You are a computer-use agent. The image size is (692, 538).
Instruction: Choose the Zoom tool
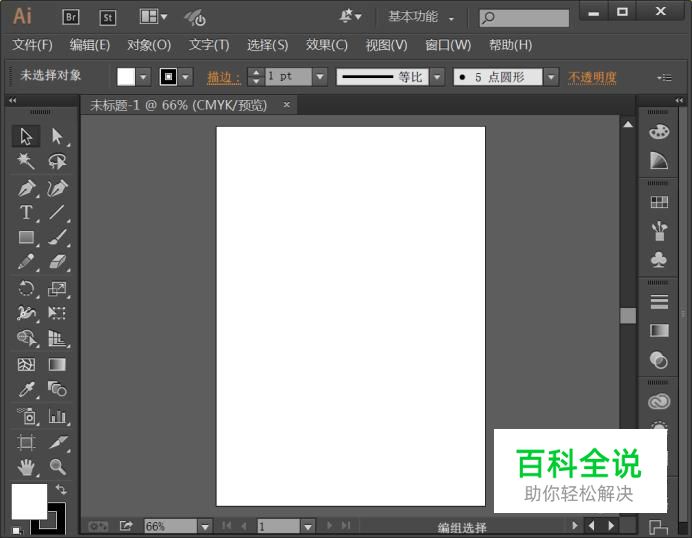tap(57, 467)
